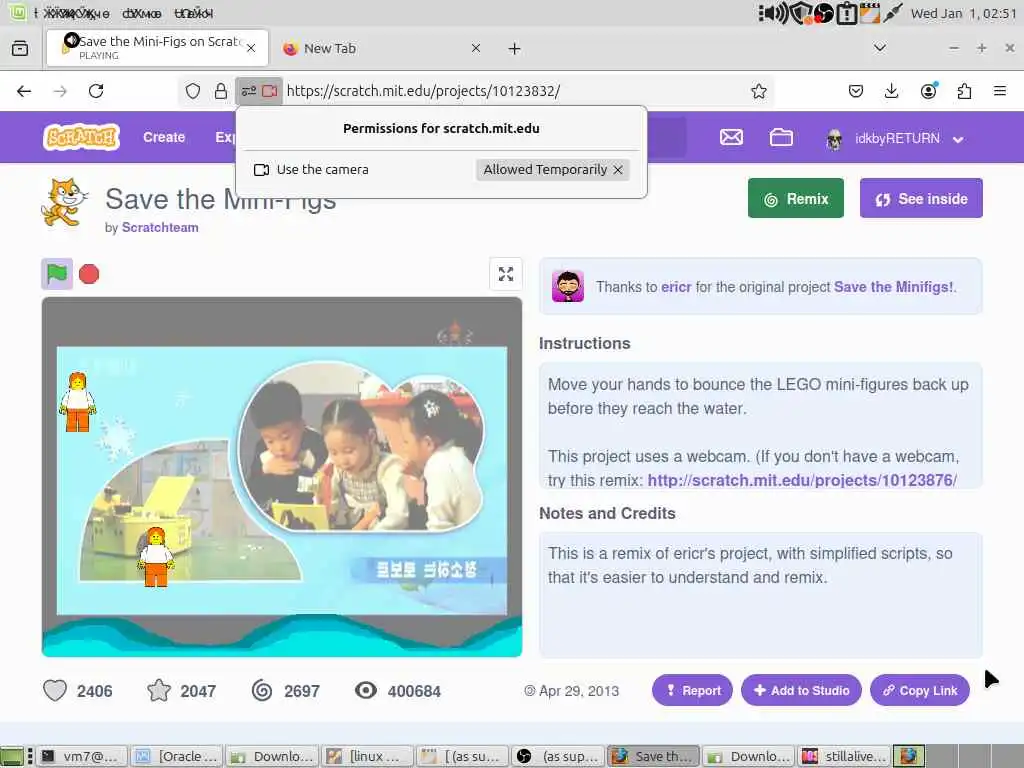The height and width of the screenshot is (768, 1024).
Task: Report this project
Action: point(692,690)
